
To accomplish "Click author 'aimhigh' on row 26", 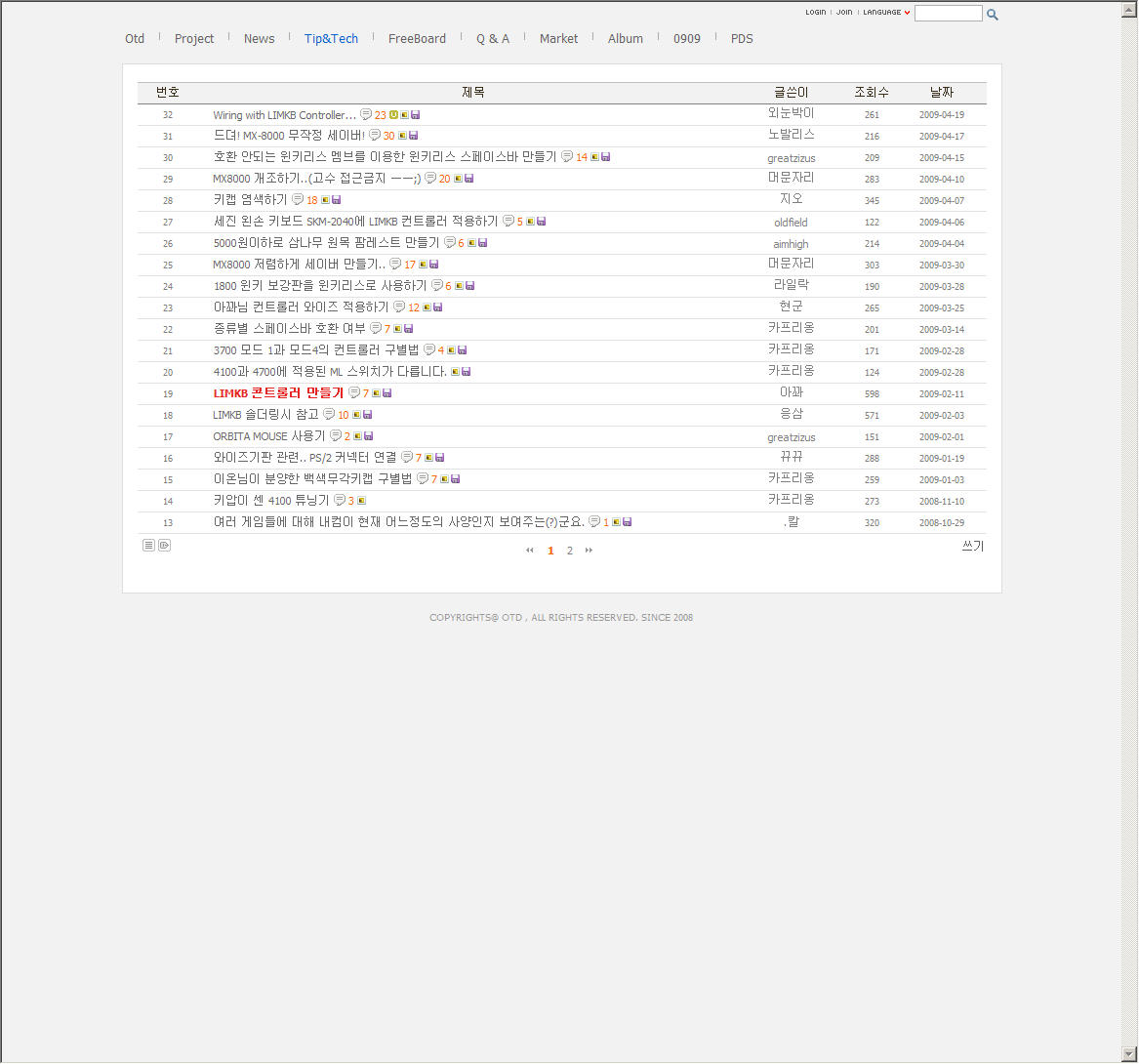I will (x=791, y=244).
